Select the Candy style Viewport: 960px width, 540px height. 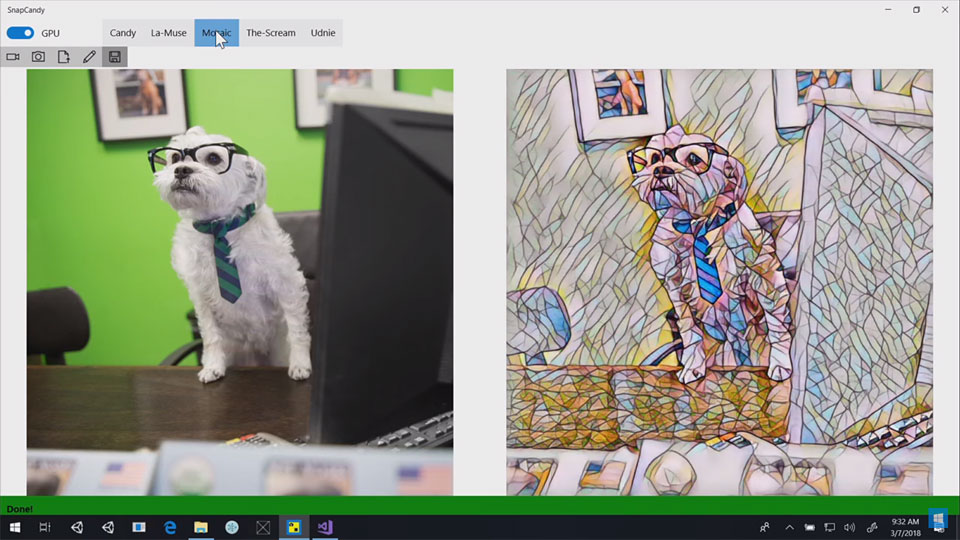coord(123,33)
